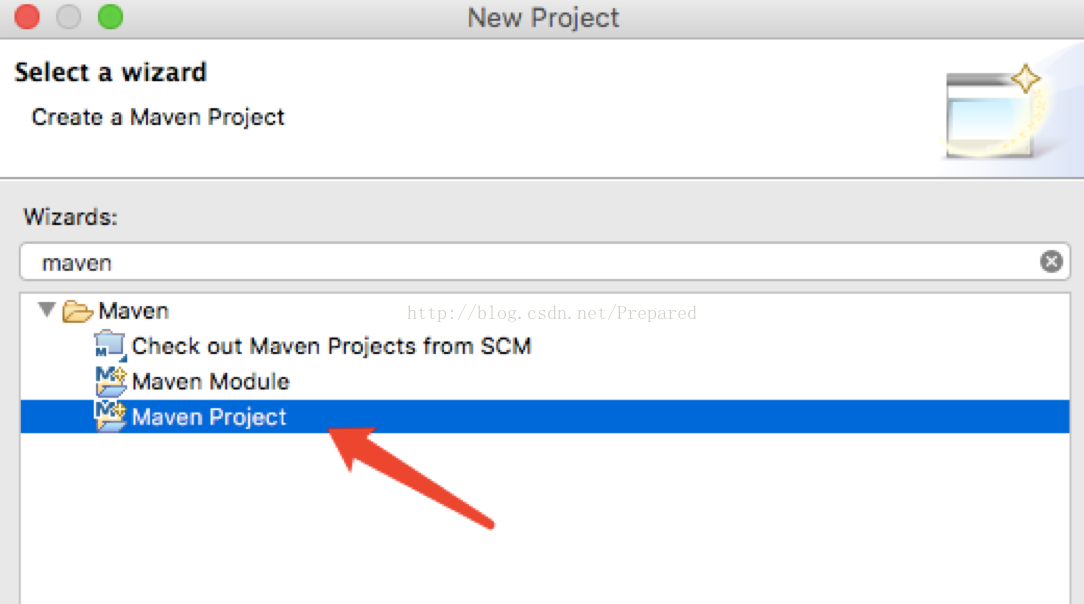
Task: Focus the wizard filter field containing maven
Action: pos(545,262)
